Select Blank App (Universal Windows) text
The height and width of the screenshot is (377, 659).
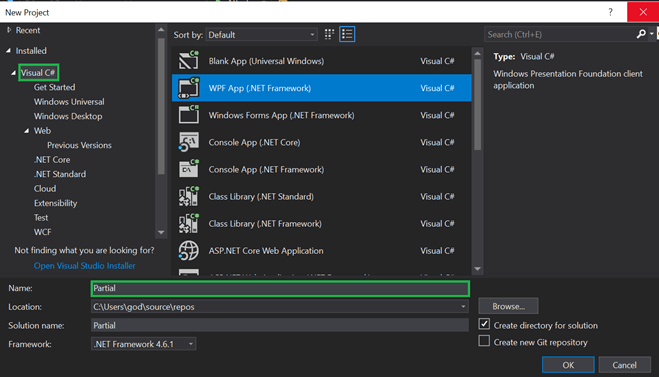266,61
